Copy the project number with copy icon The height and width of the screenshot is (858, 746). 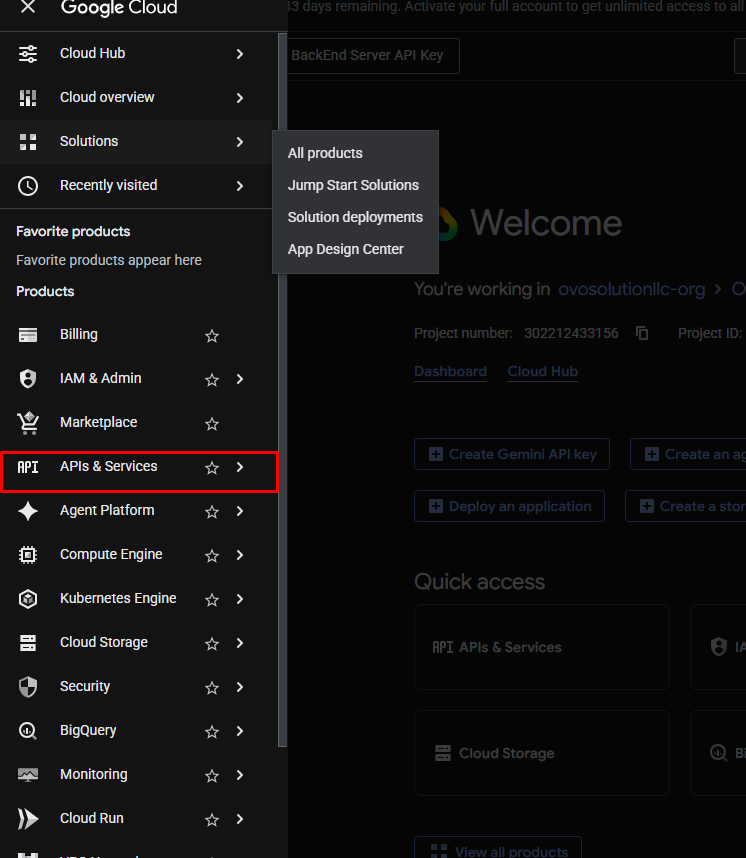tap(642, 333)
